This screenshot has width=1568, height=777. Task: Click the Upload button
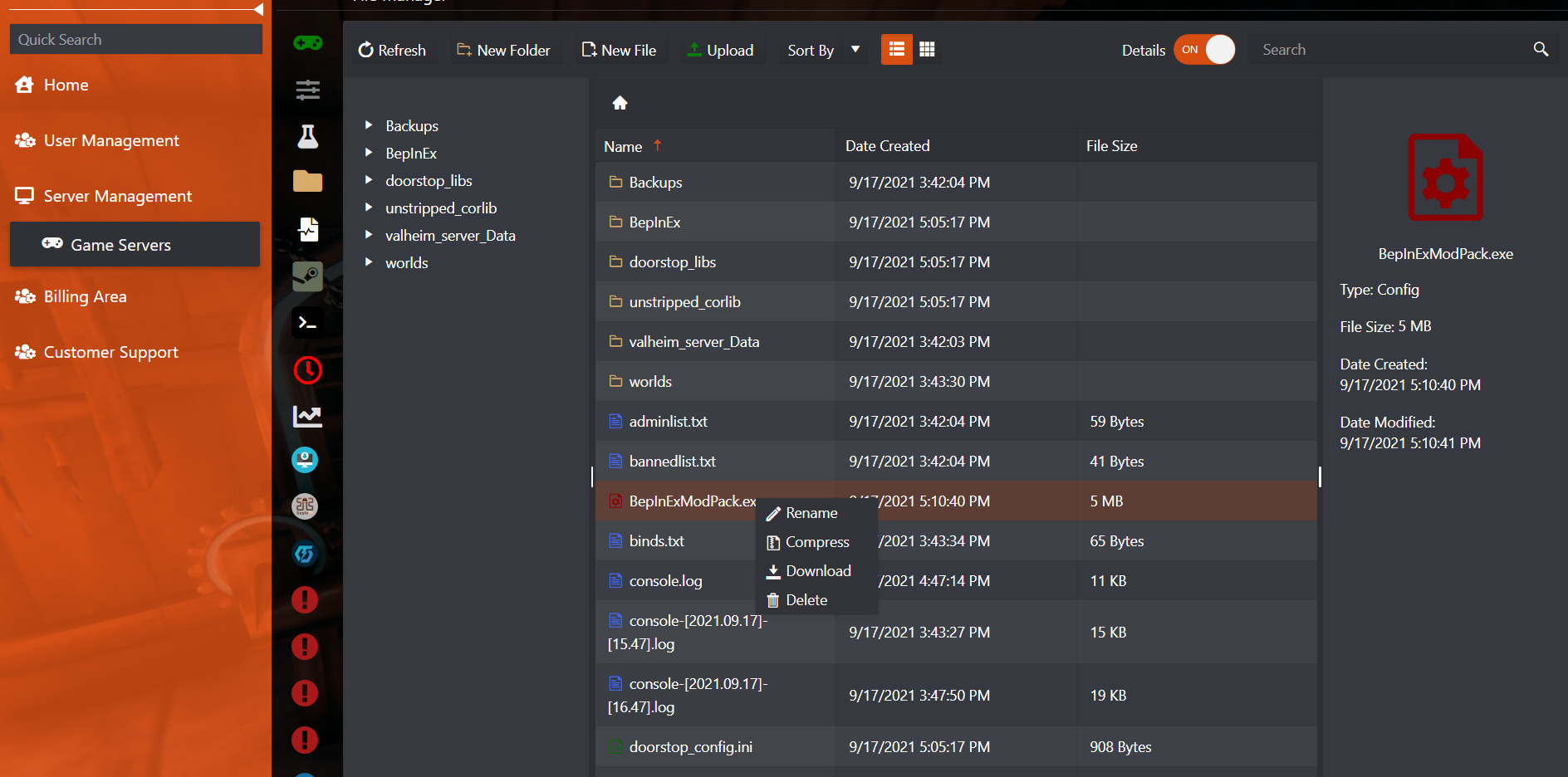[x=720, y=50]
